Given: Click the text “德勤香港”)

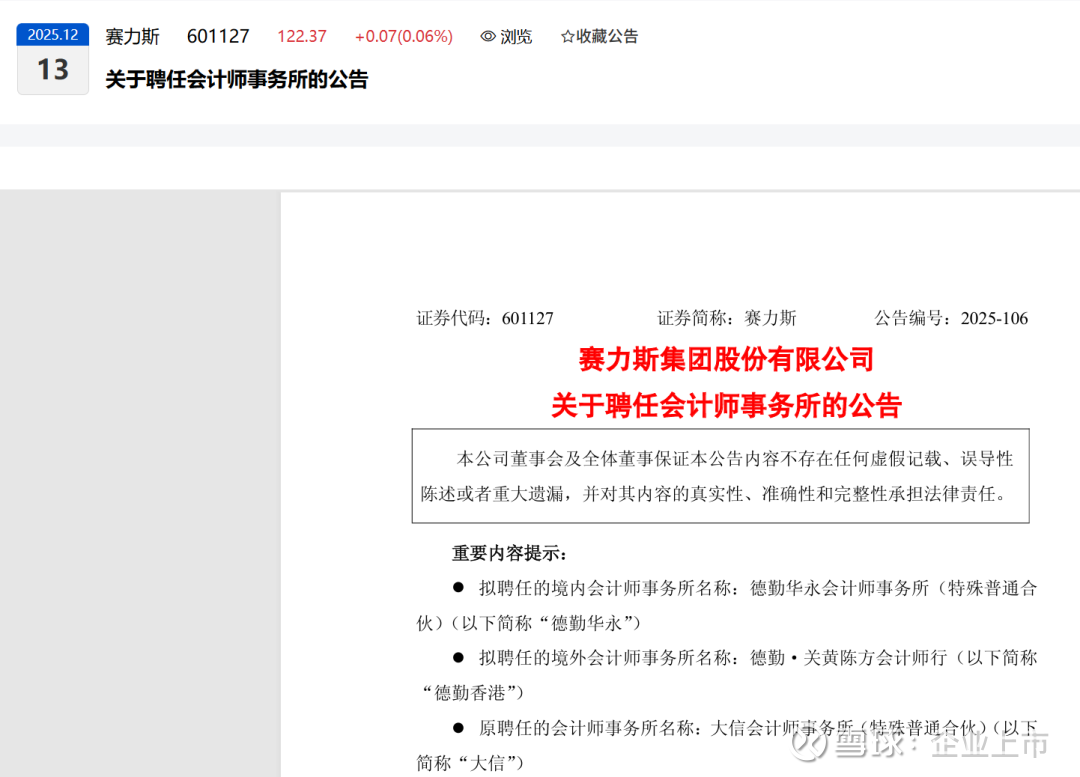Looking at the screenshot, I should tap(472, 692).
